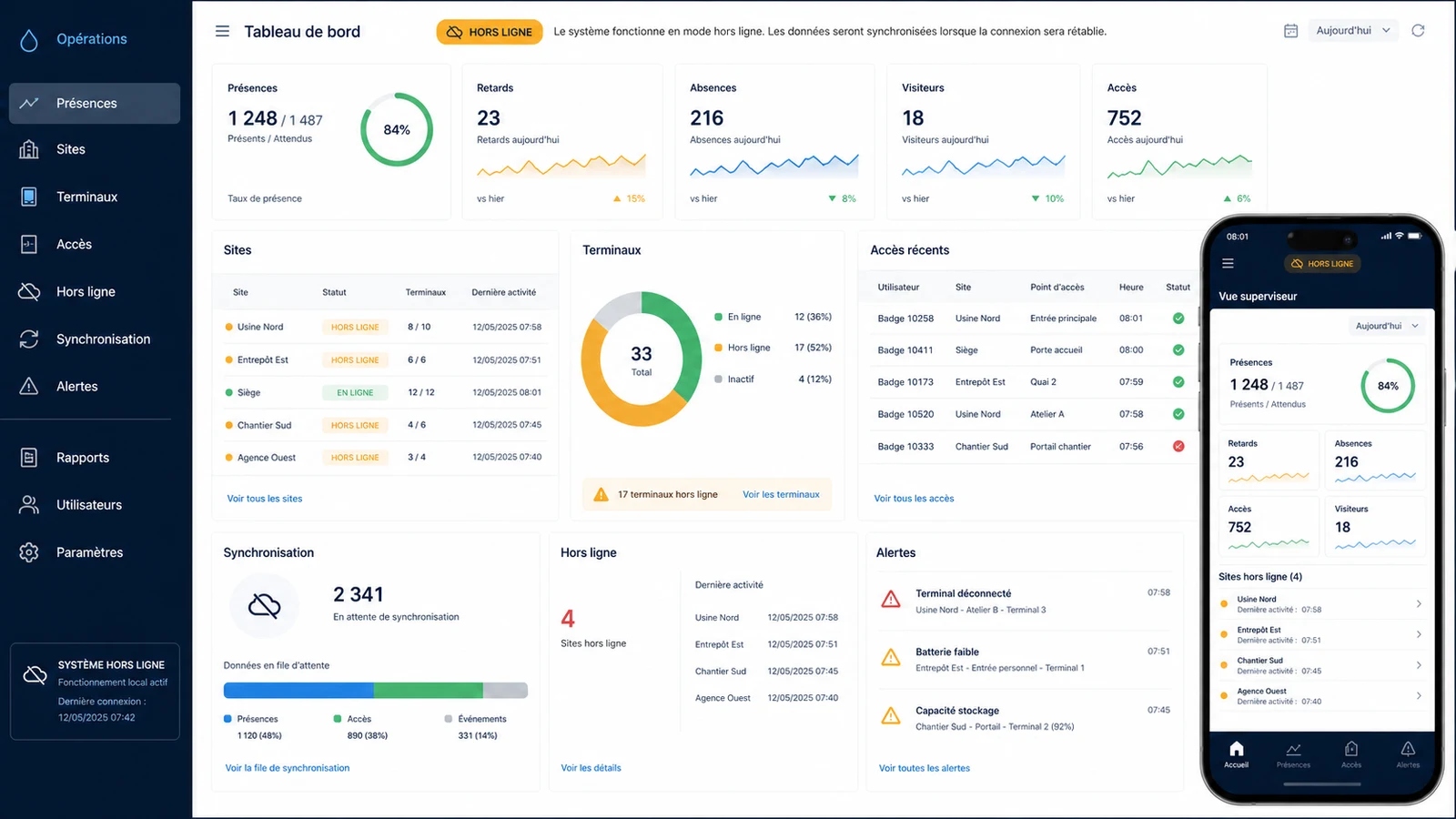Click the Usine Nord row in Sites table
This screenshot has width=1456, height=819.
(385, 327)
